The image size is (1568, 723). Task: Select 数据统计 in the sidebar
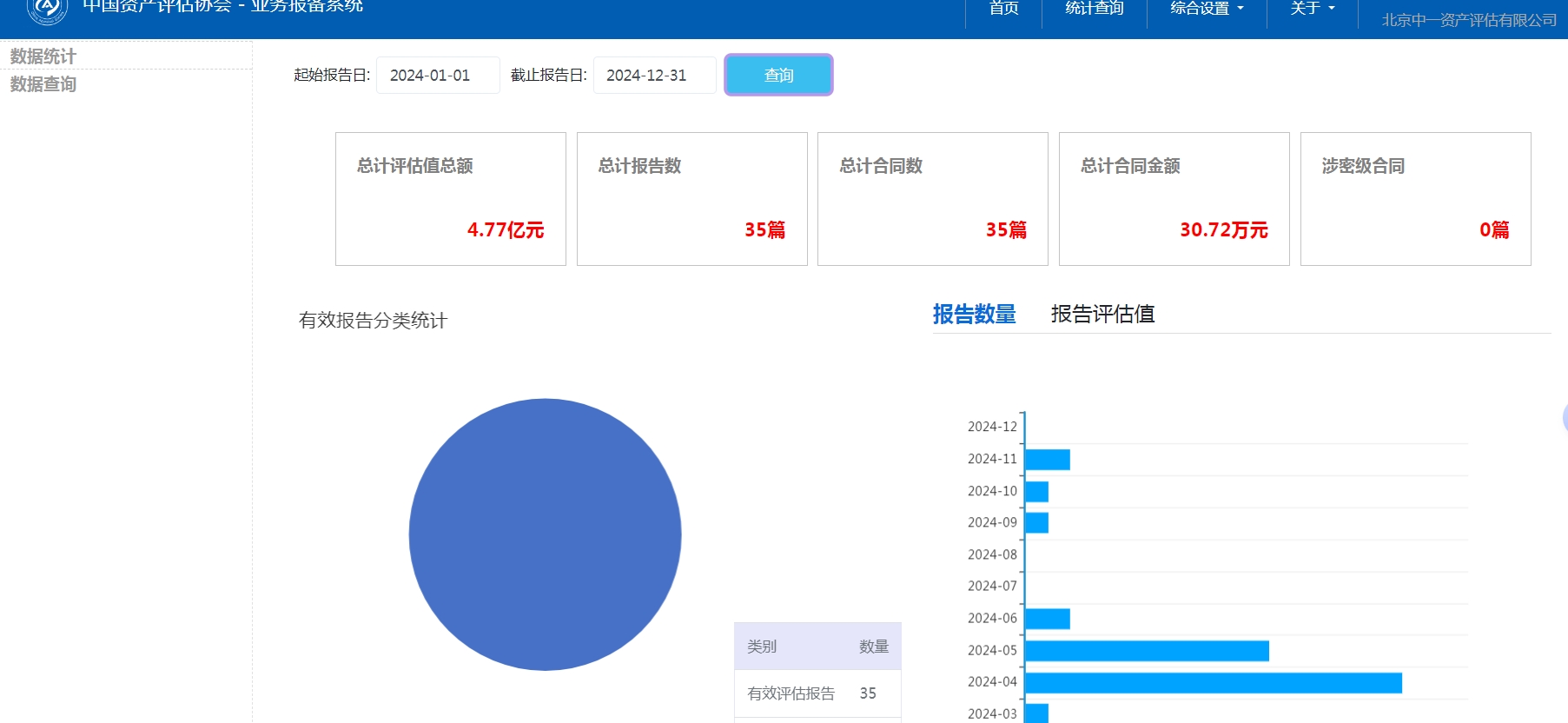click(x=43, y=56)
